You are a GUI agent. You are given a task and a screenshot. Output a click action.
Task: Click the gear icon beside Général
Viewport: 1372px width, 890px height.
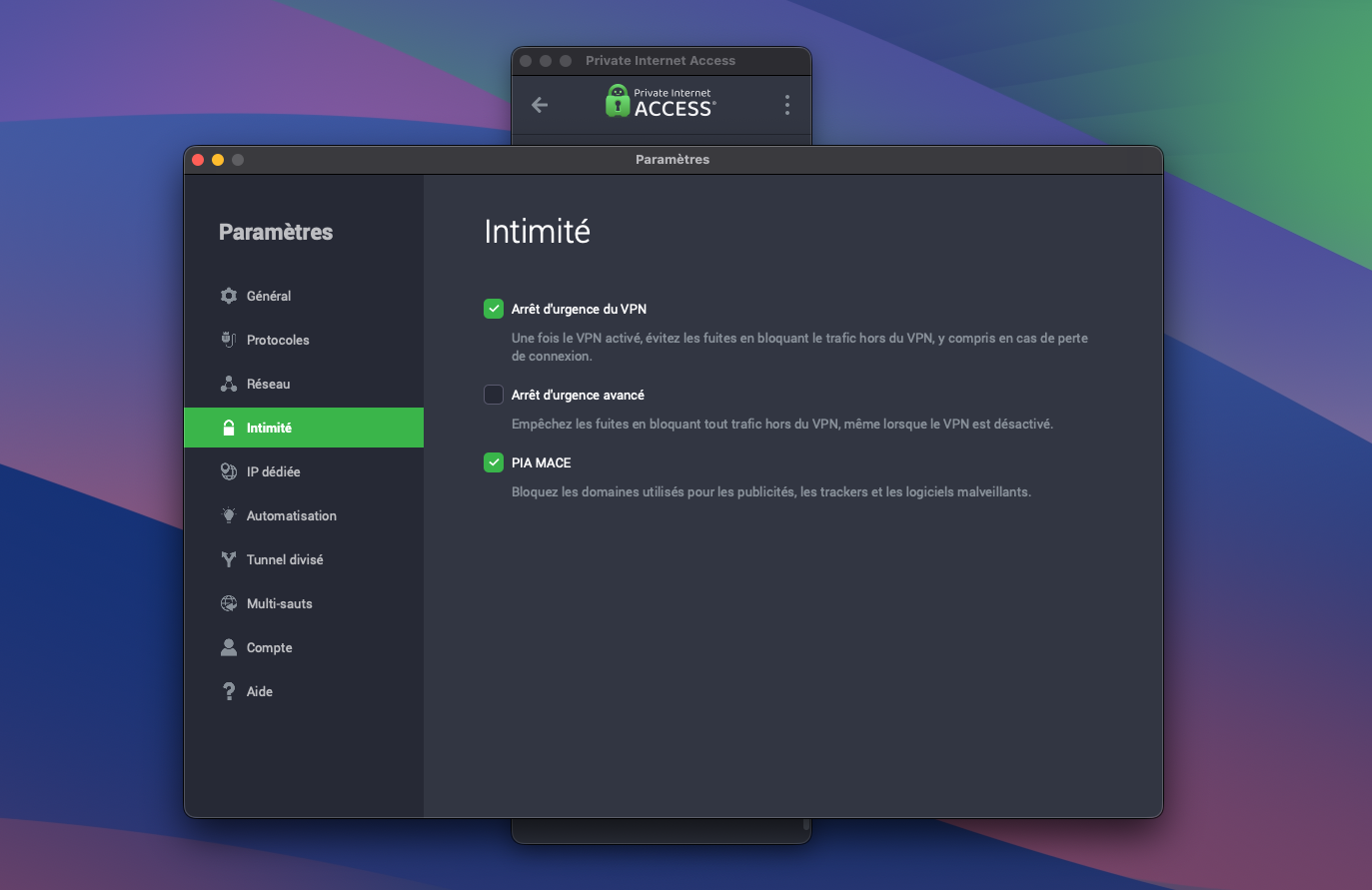click(229, 296)
